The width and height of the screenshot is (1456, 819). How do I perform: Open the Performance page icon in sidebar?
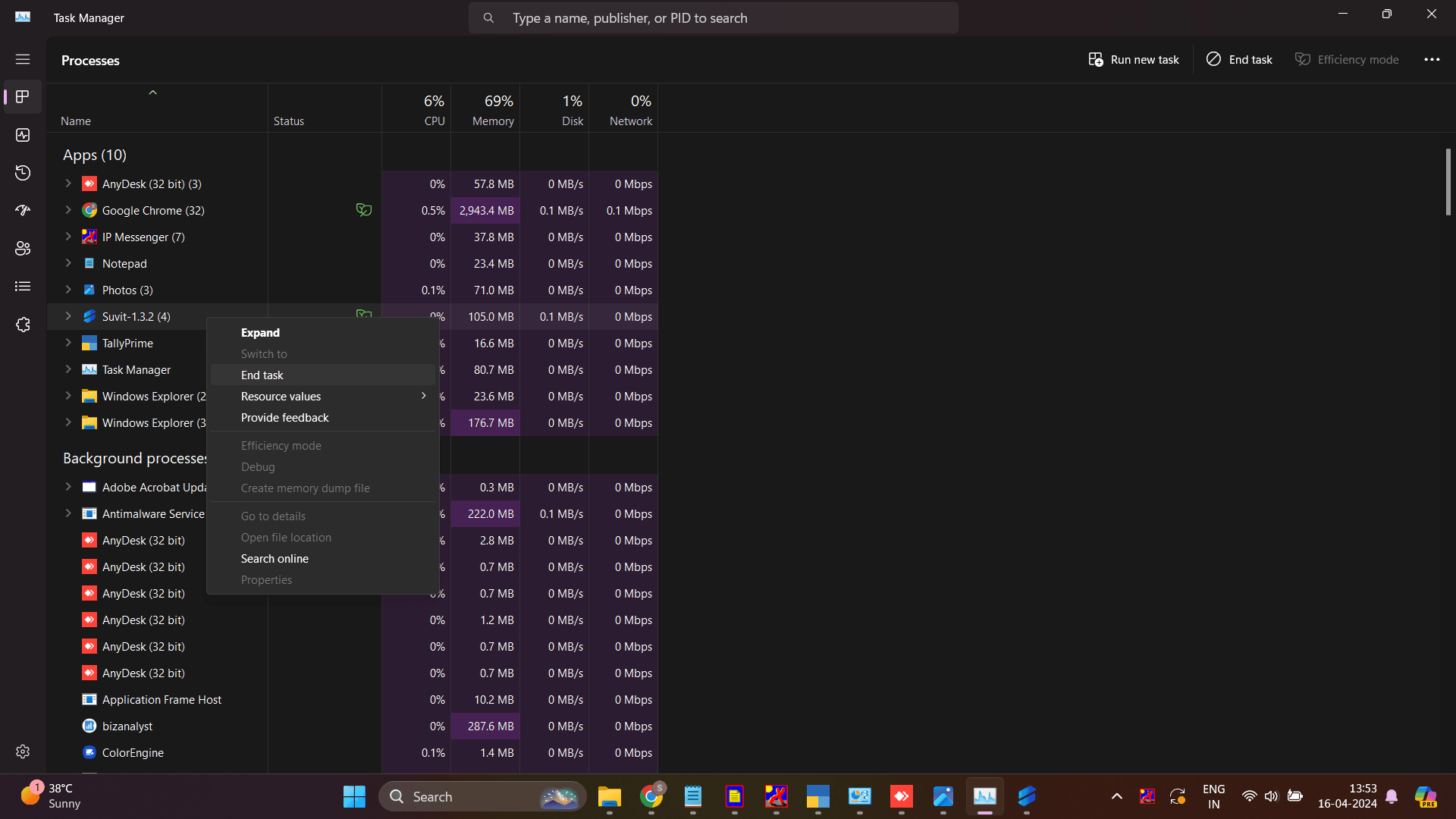pyautogui.click(x=23, y=135)
